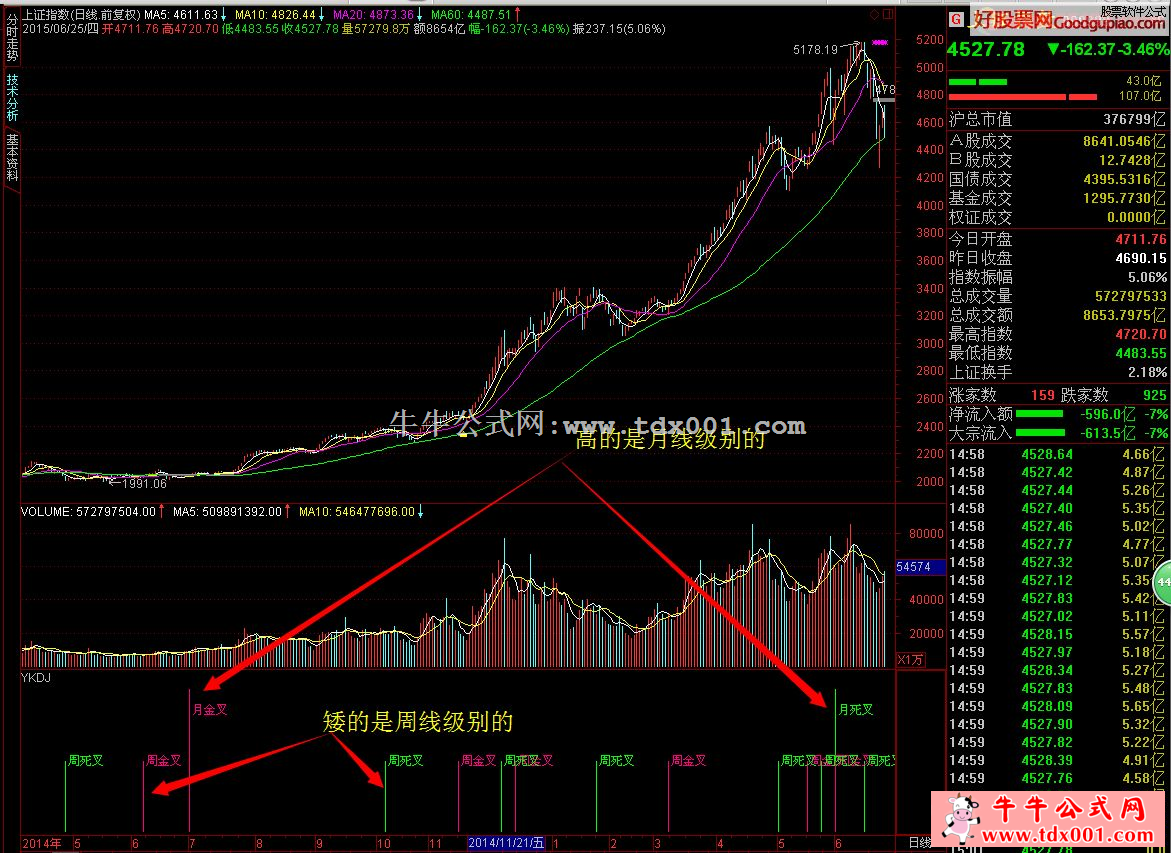The image size is (1171, 853).
Task: Click the green buy bar beside 43.0亿
Action: click(978, 81)
